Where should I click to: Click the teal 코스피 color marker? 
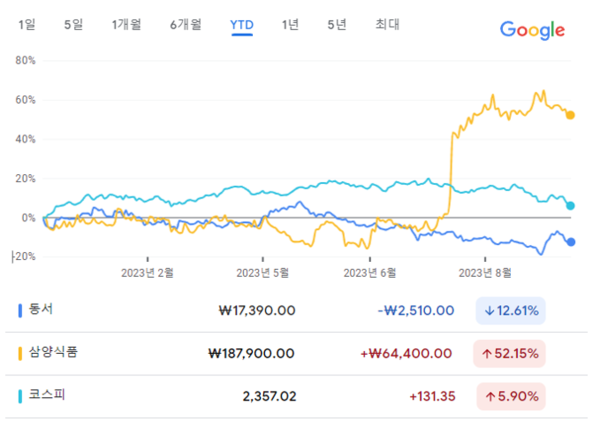coord(21,396)
